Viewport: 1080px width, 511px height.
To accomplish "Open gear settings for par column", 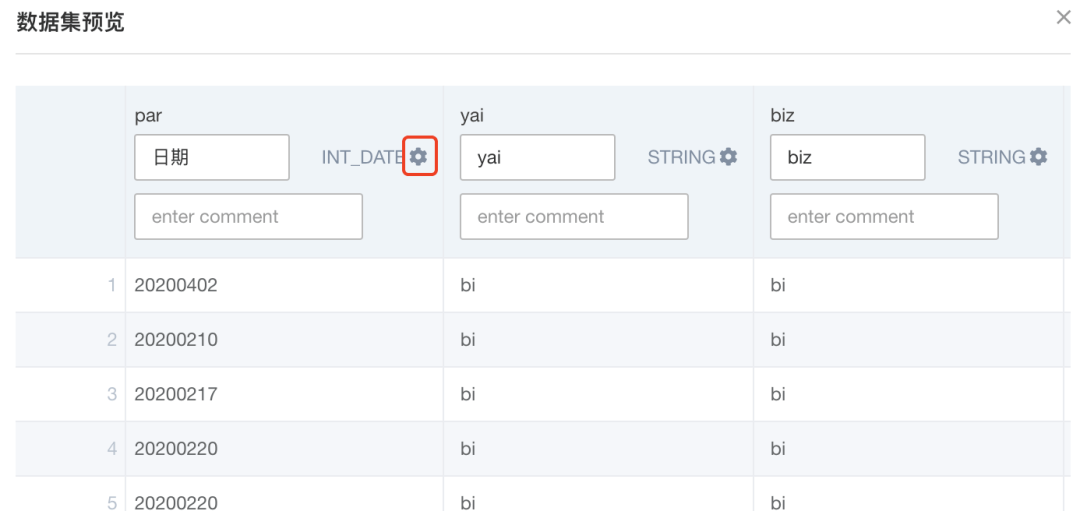I will coord(419,157).
